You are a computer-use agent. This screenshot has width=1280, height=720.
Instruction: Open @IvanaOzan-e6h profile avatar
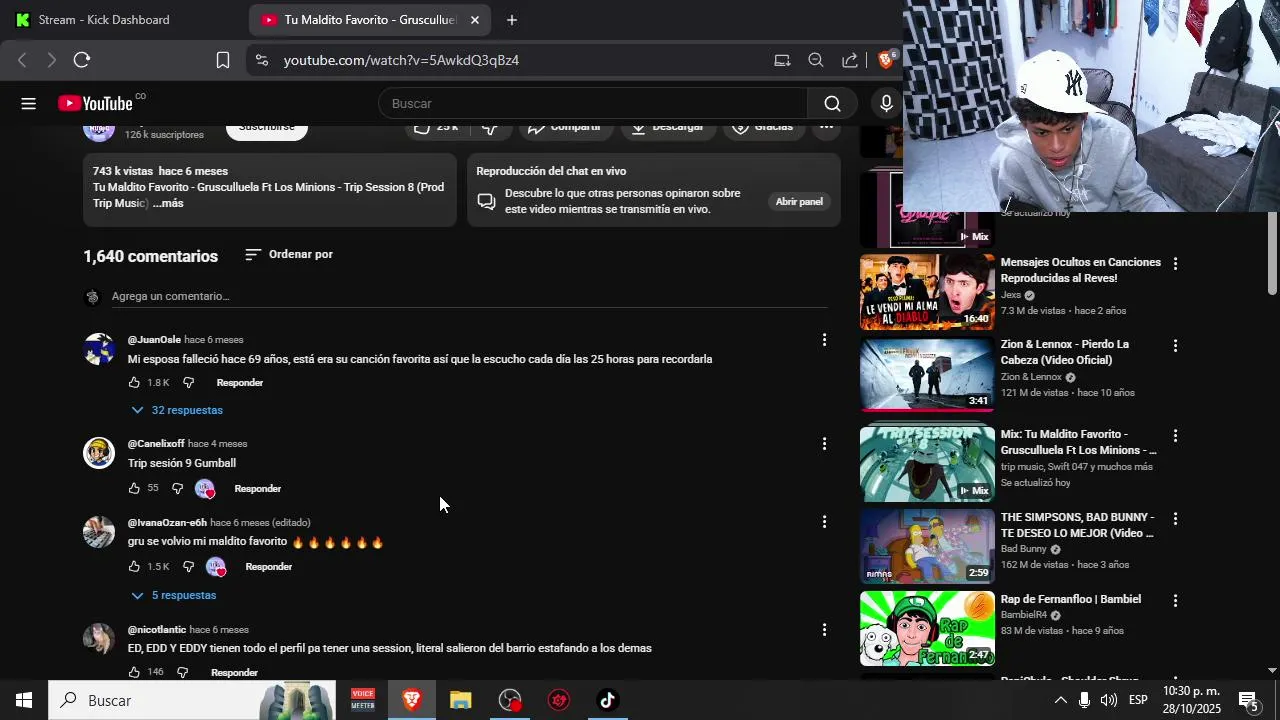[99, 532]
